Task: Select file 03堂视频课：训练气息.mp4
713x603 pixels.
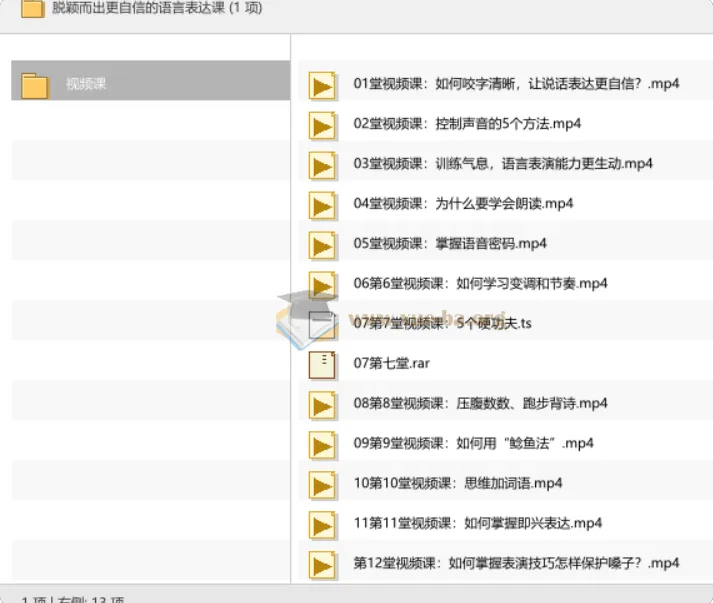Action: click(x=503, y=164)
